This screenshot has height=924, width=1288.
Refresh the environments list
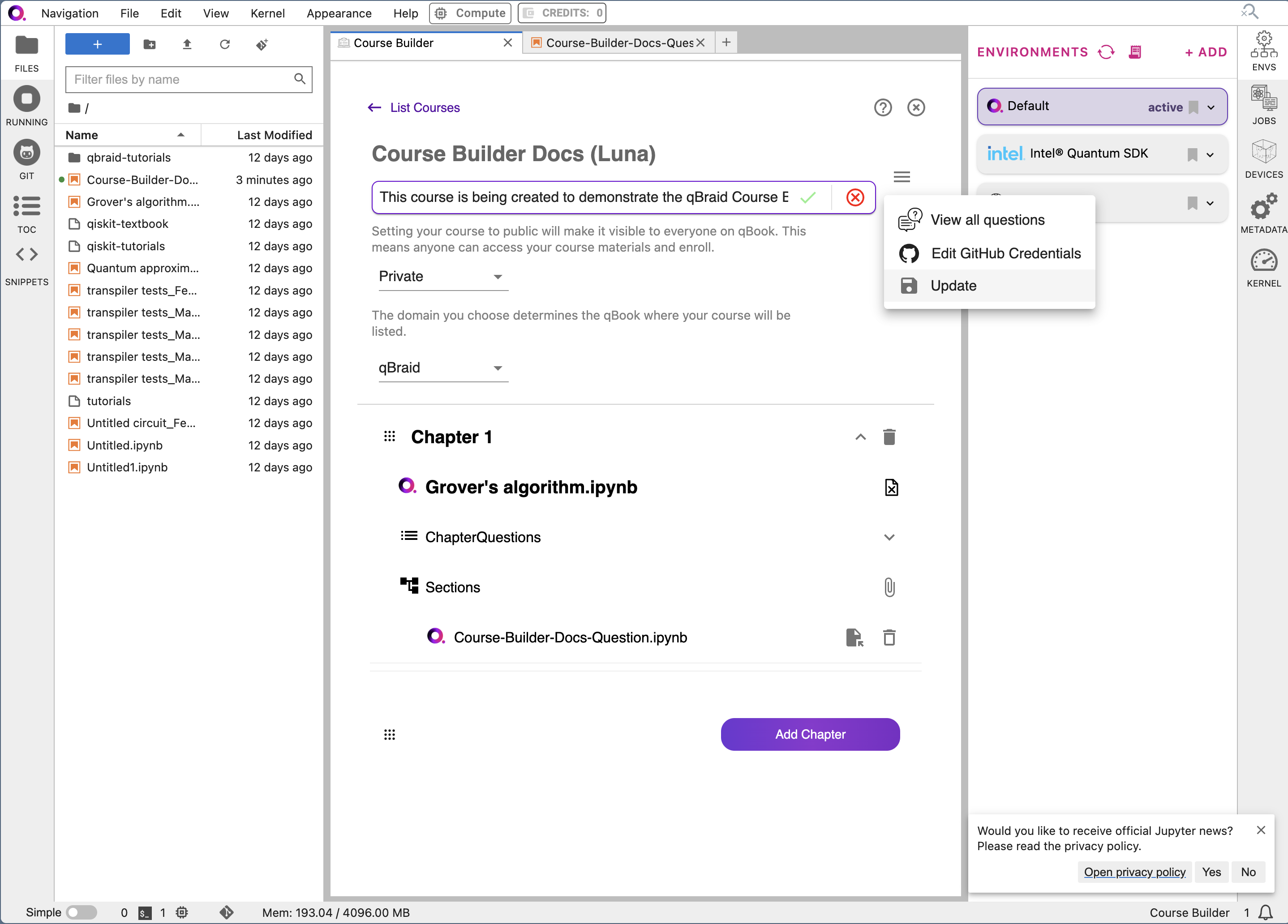[1106, 52]
